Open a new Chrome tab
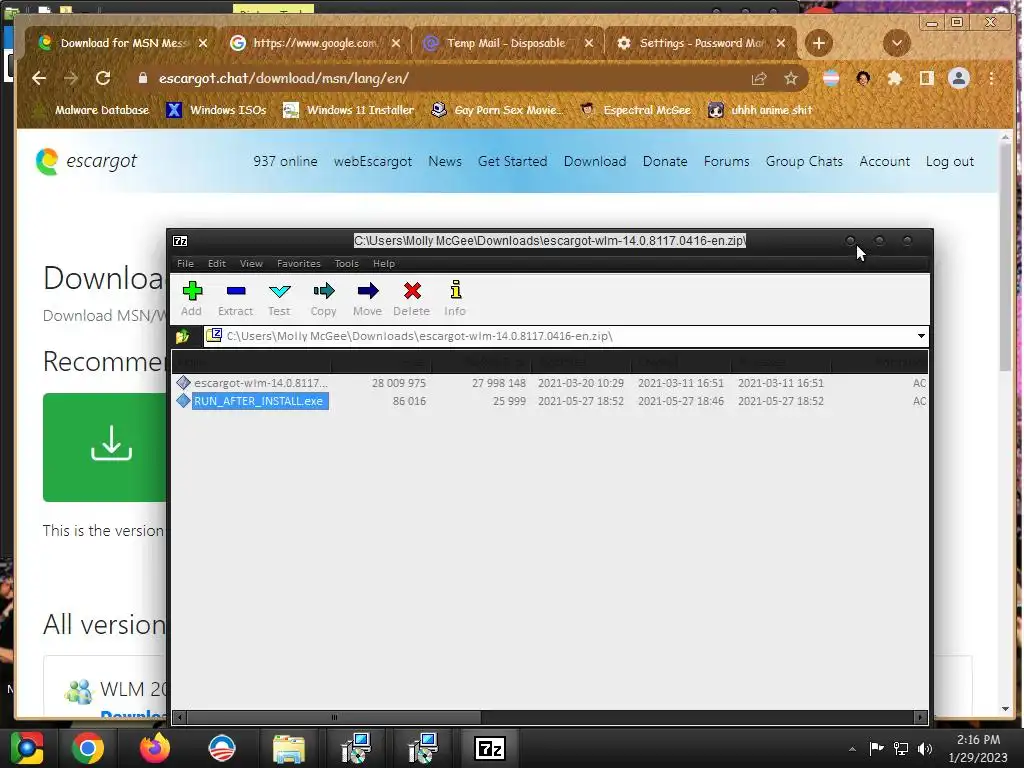The image size is (1024, 768). tap(819, 43)
